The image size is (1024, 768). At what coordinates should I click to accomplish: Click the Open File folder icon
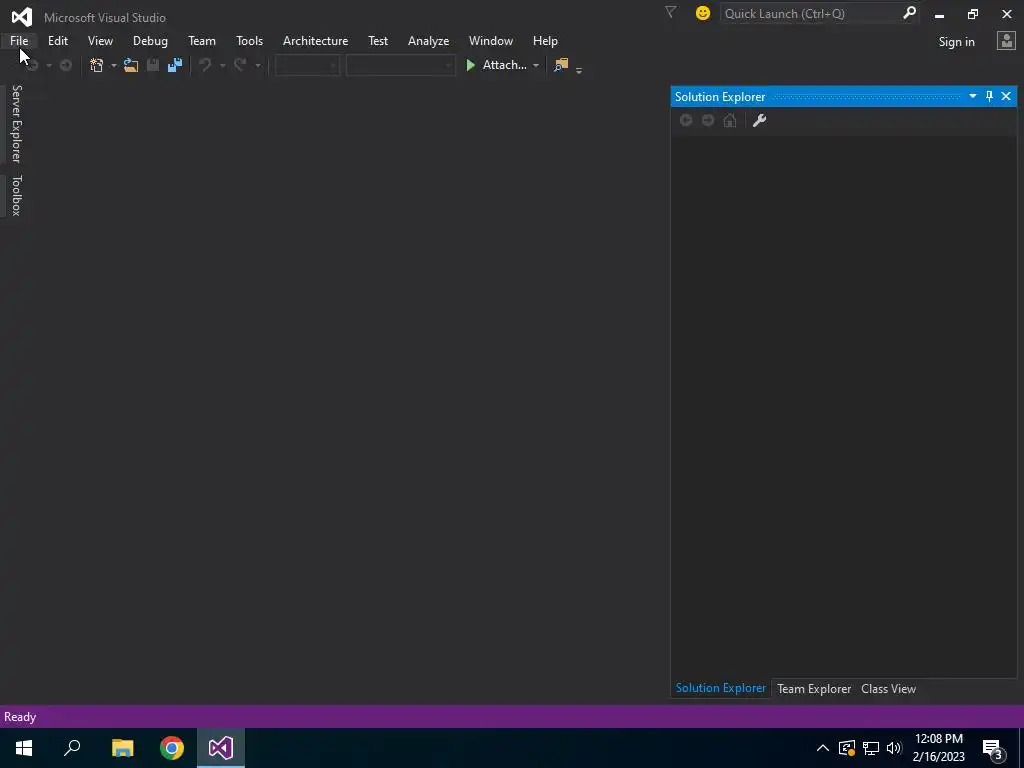(x=131, y=65)
